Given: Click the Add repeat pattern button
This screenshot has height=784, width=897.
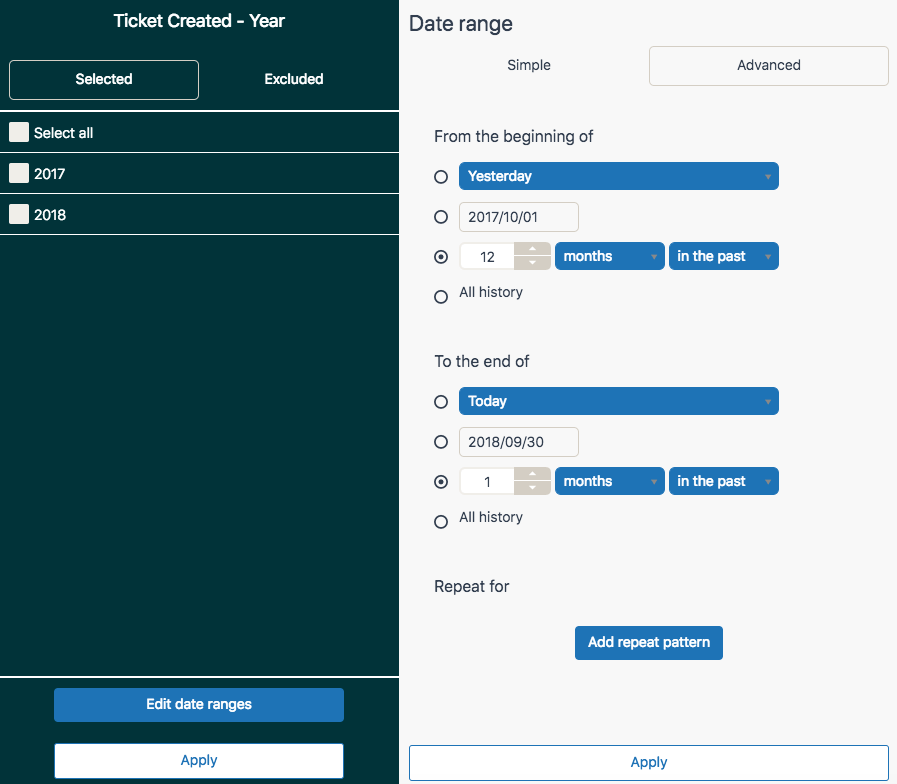Looking at the screenshot, I should tap(648, 642).
